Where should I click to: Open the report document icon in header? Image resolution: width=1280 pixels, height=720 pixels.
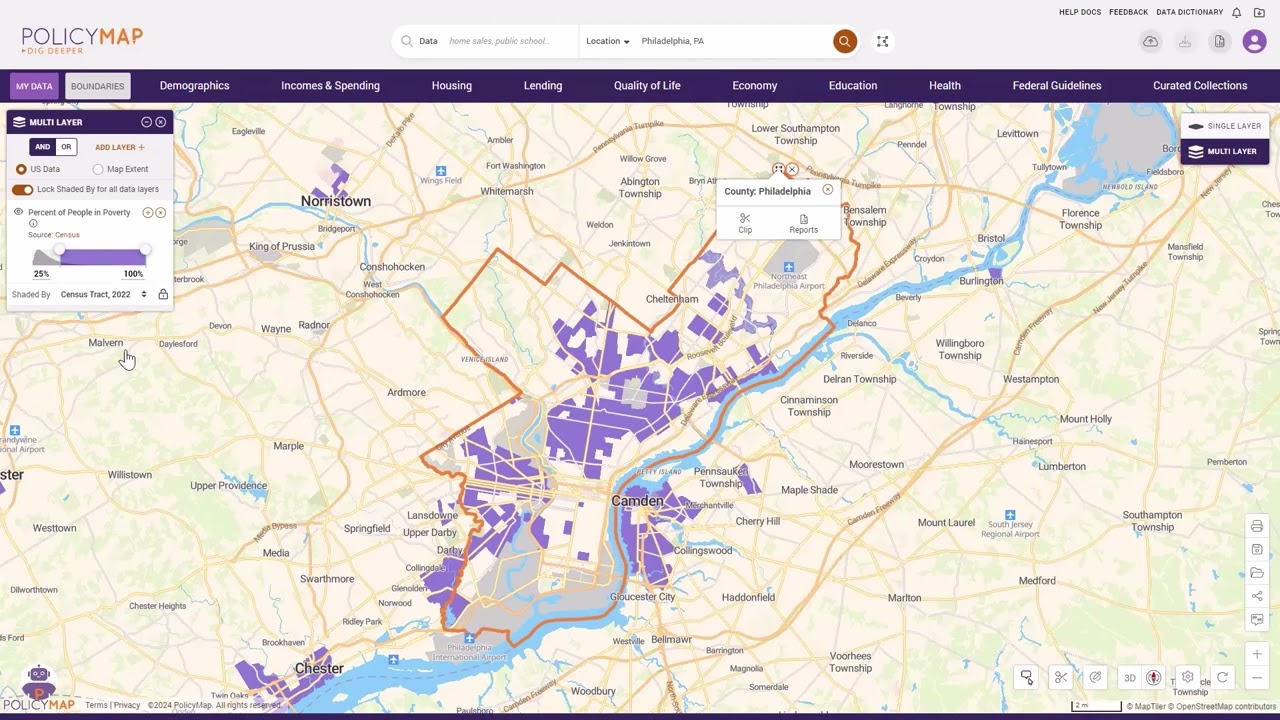pos(1219,41)
